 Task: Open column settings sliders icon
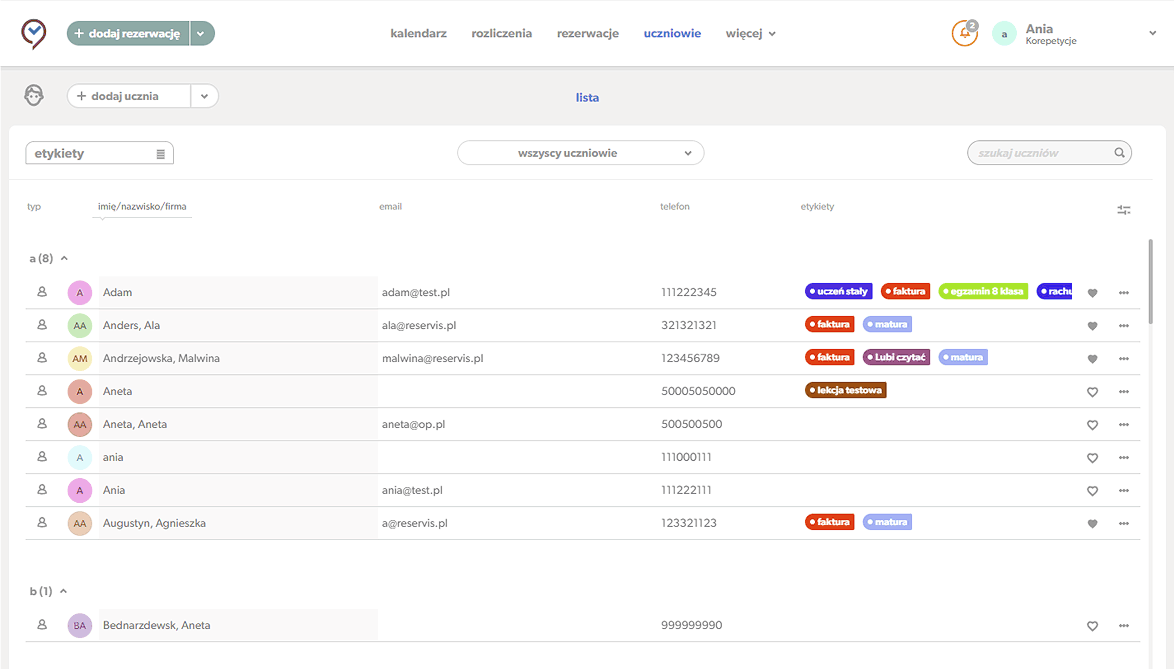click(1124, 210)
